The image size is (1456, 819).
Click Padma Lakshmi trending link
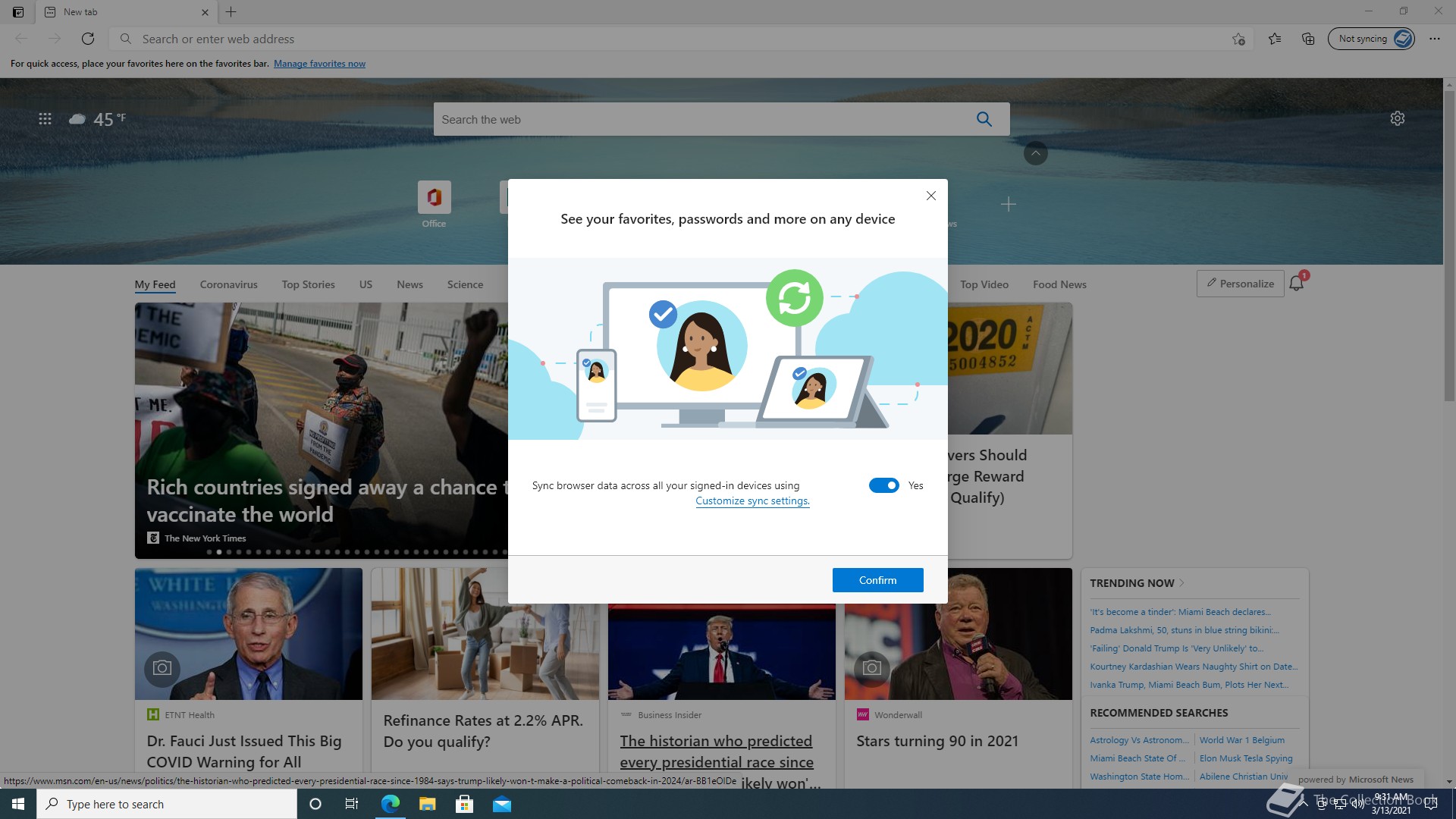tap(1184, 630)
